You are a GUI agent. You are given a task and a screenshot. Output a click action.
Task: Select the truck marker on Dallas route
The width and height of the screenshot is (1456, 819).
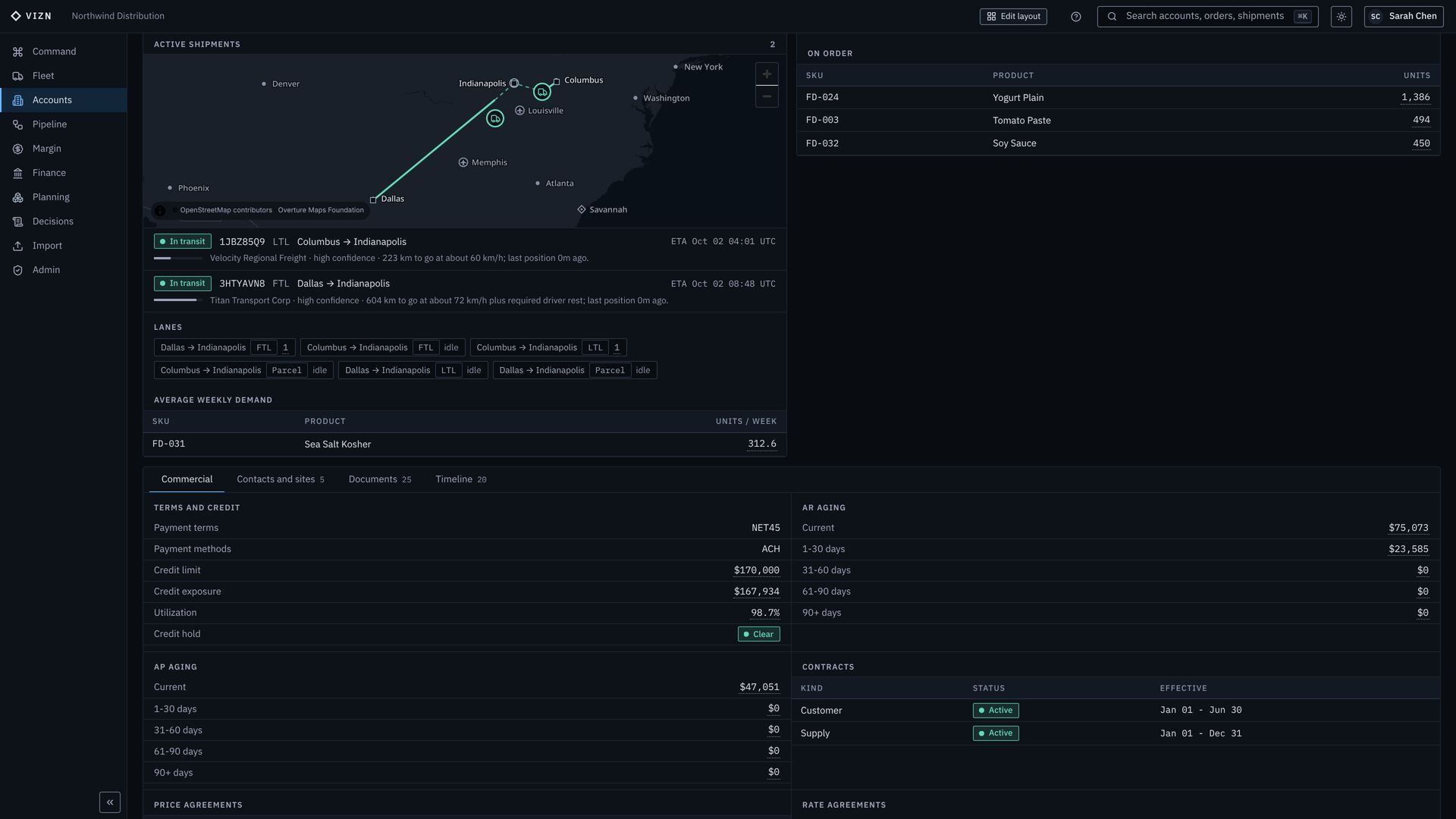(x=495, y=118)
